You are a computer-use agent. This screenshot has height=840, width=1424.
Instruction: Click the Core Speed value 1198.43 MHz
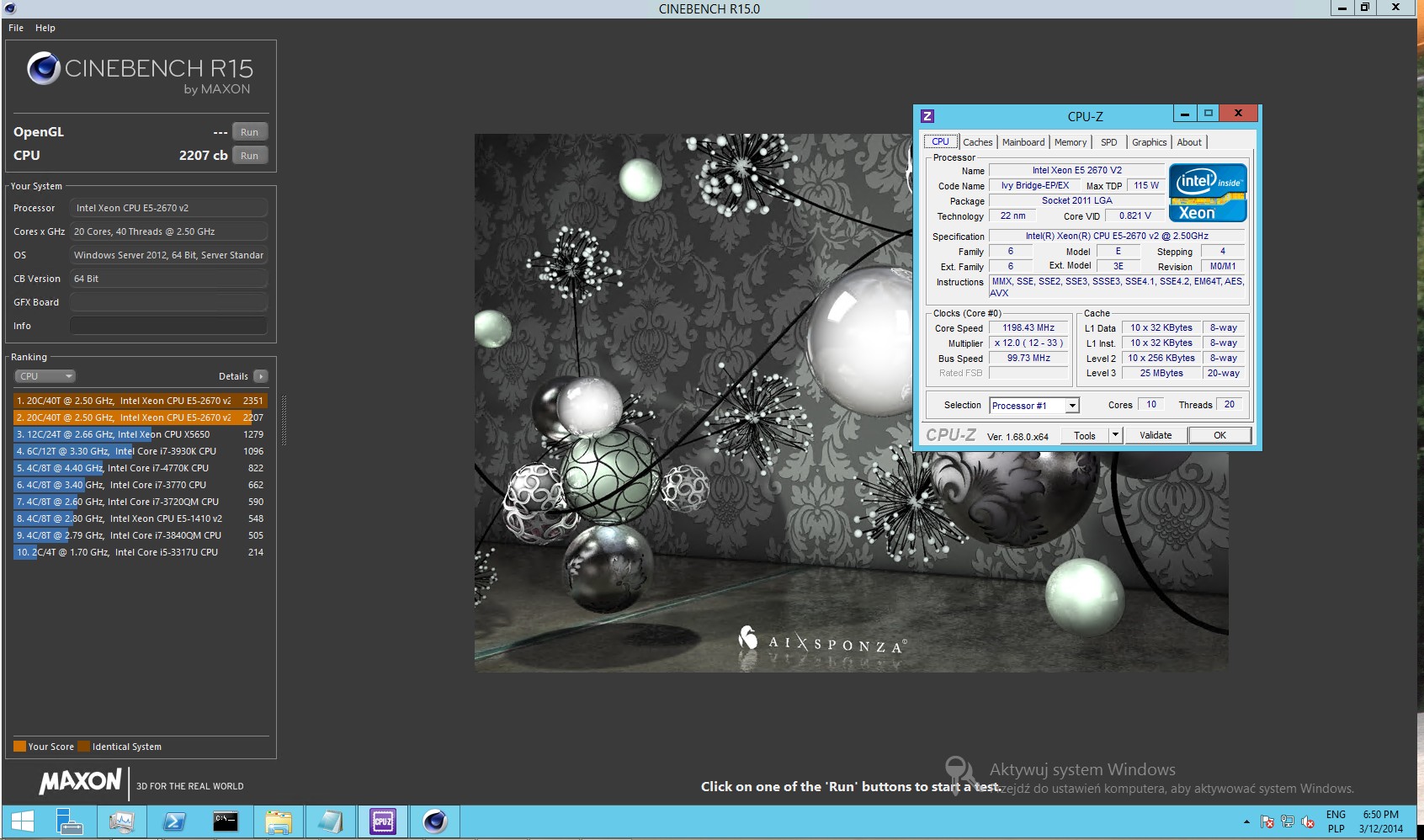(1028, 328)
